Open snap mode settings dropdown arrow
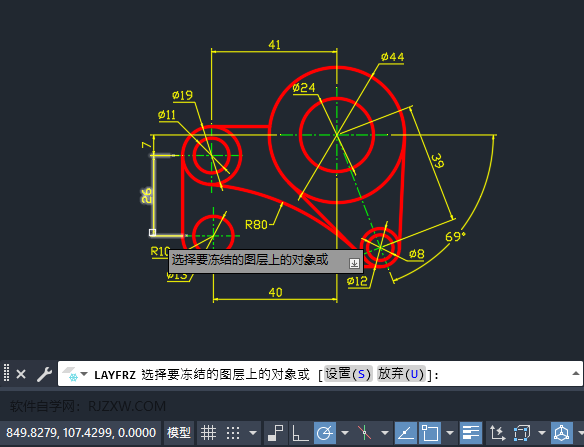This screenshot has height=447, width=584. 253,433
